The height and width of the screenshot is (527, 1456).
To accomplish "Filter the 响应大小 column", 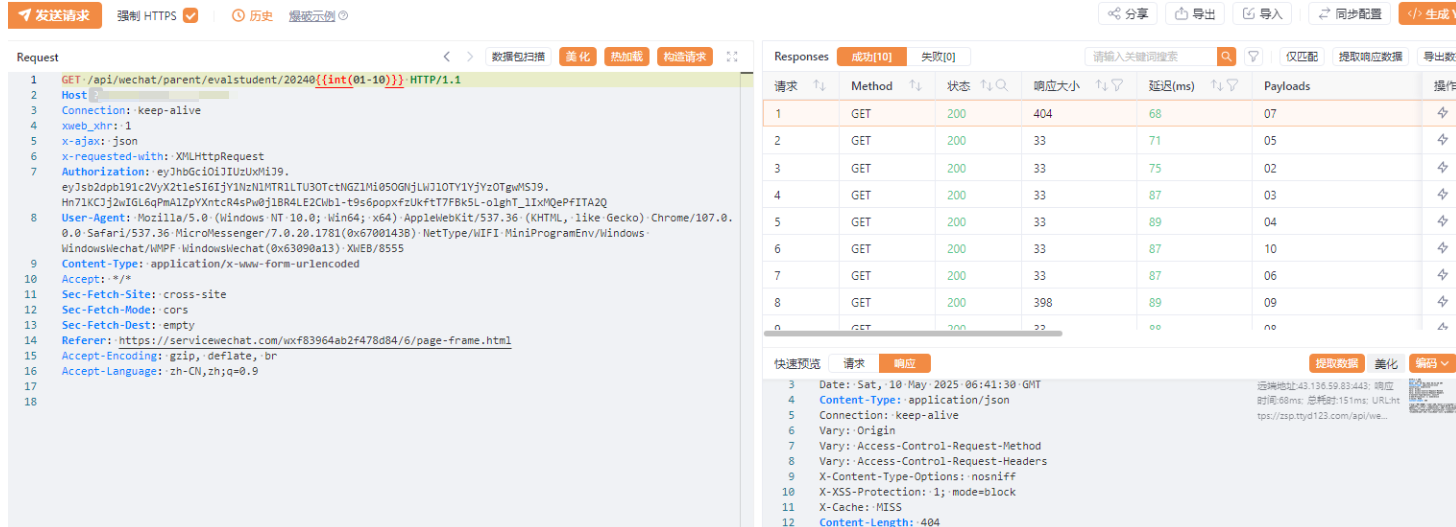I will [1117, 86].
